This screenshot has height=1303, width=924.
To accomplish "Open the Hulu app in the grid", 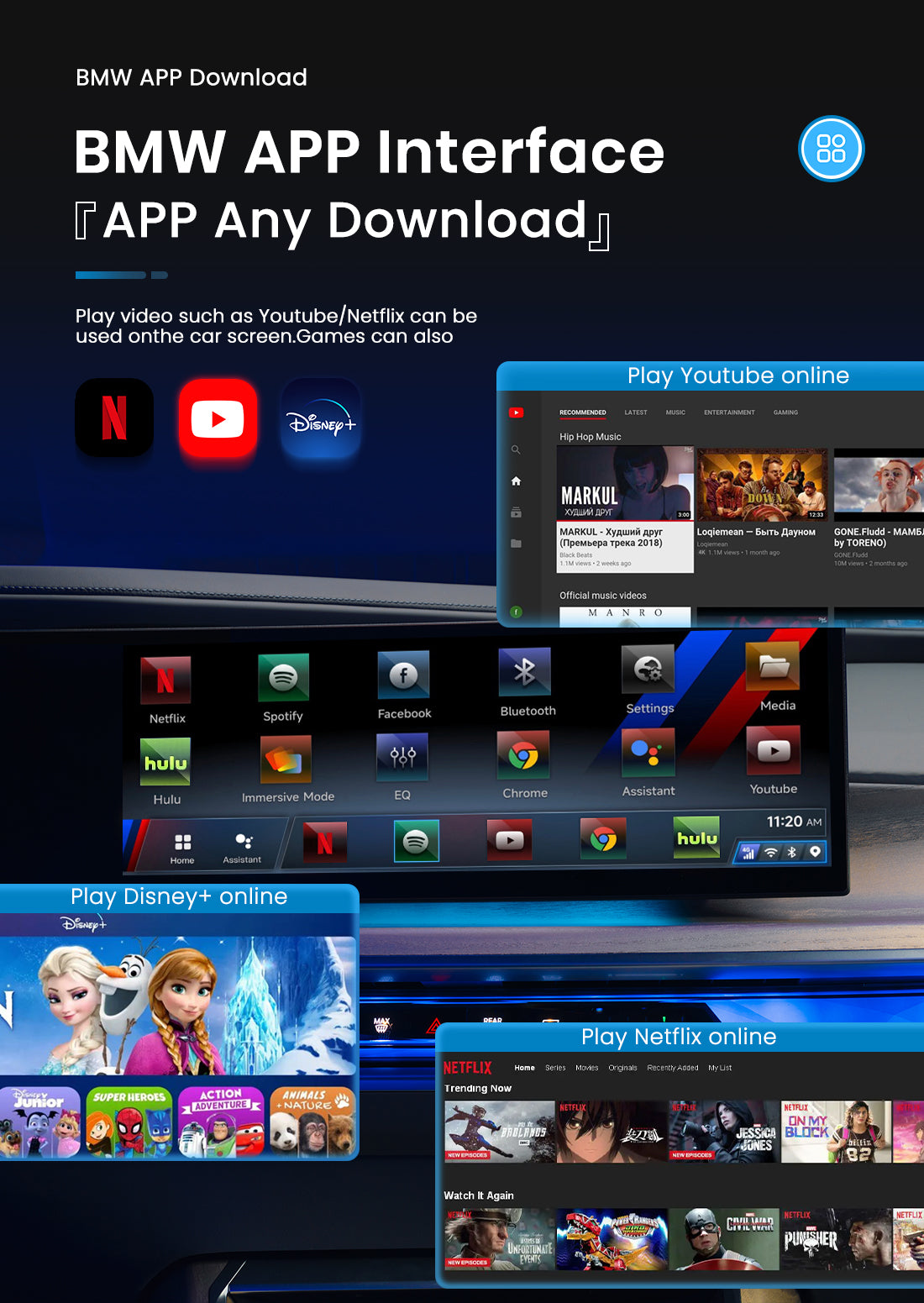I will pos(165,763).
